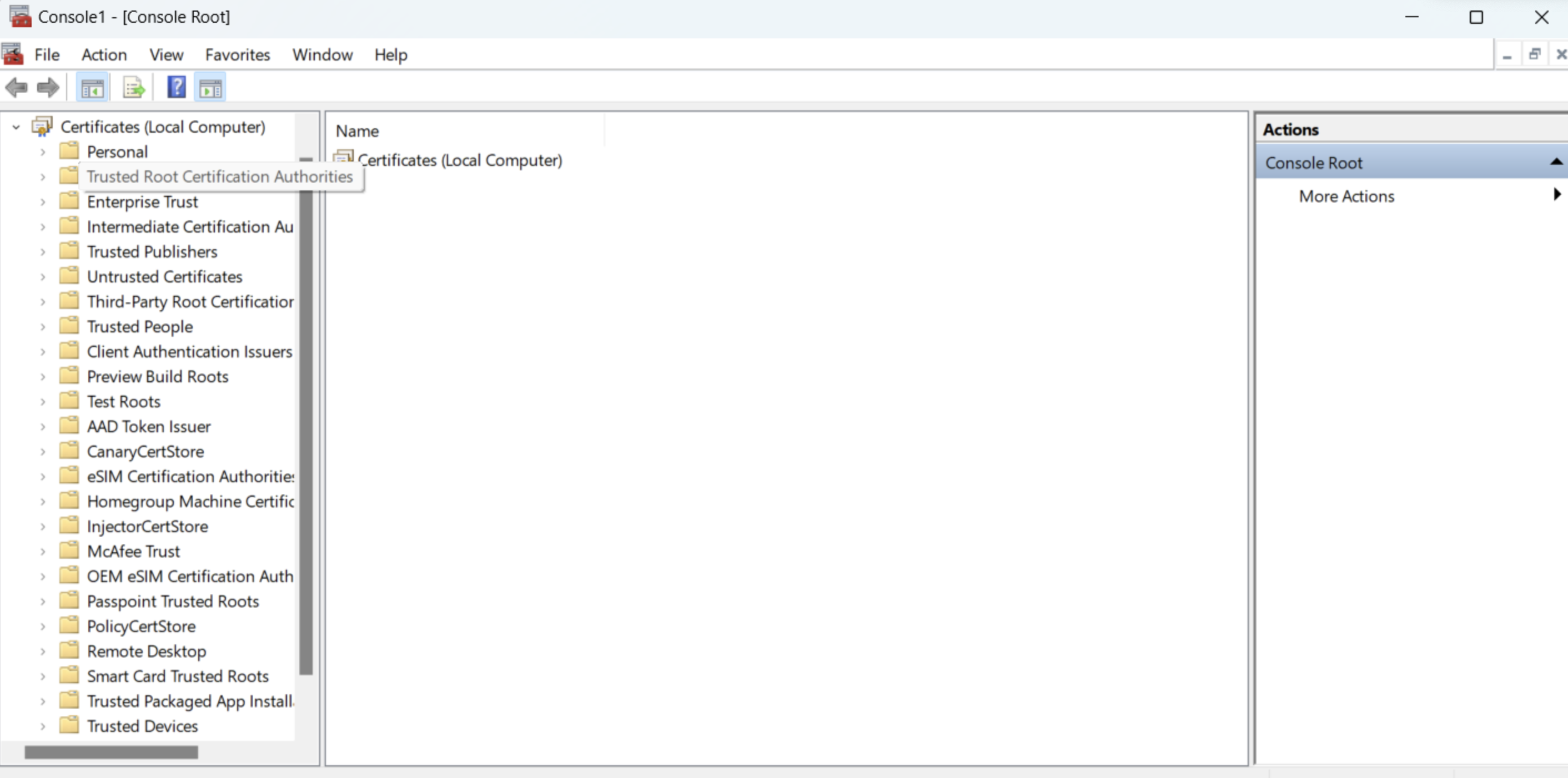Click the tree's horizontal scrollbar thumb
The image size is (1568, 778).
(x=111, y=752)
